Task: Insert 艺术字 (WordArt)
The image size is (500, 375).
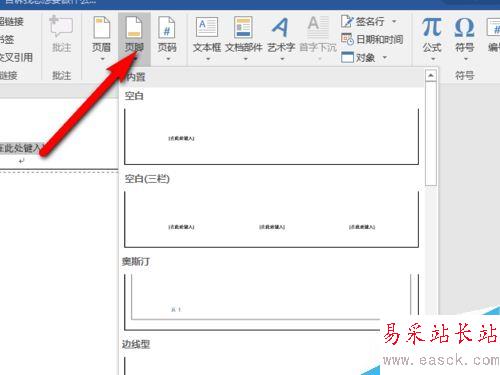Action: click(x=281, y=34)
